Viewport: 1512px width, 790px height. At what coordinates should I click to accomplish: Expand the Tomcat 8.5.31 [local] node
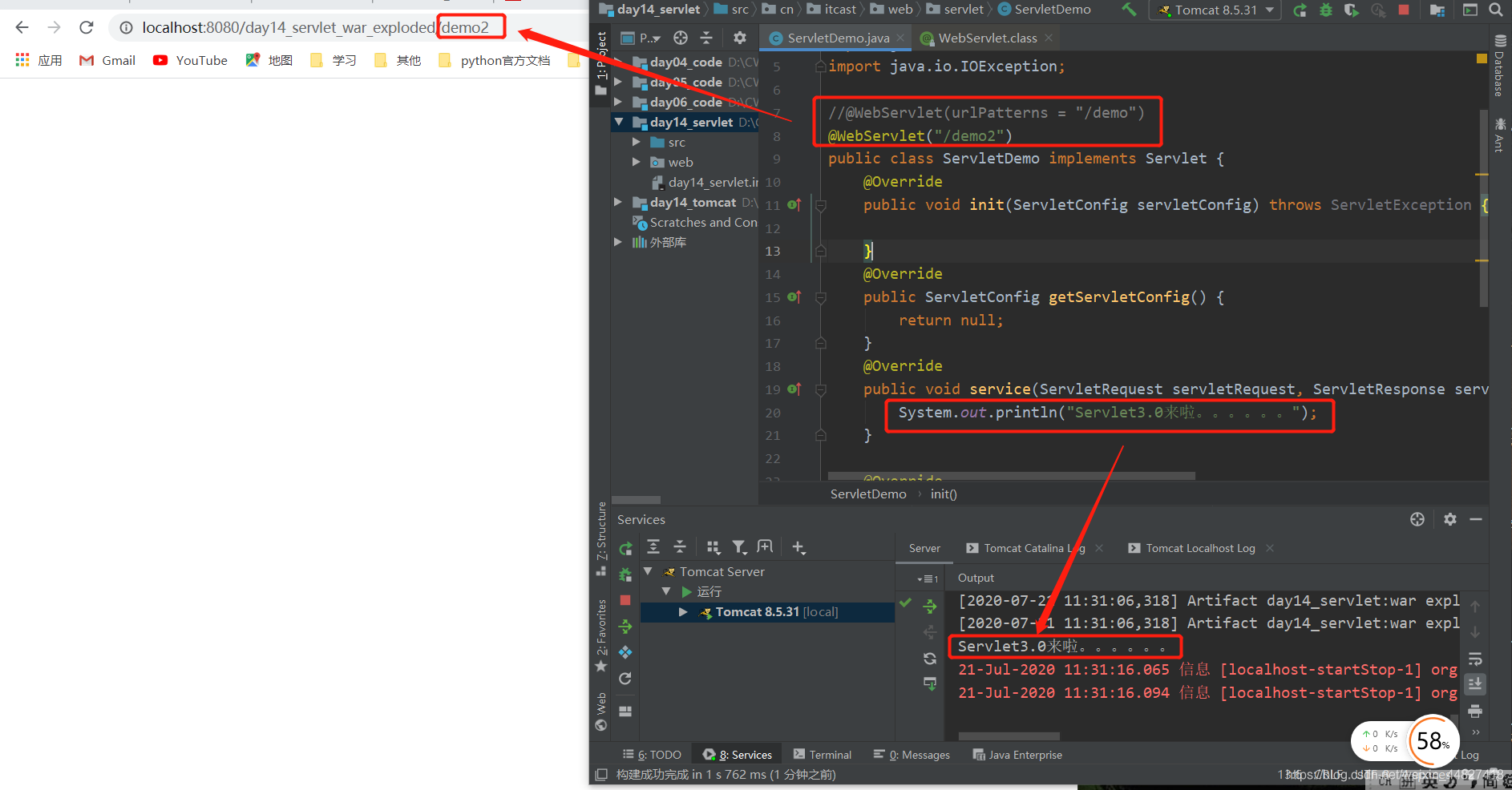[x=683, y=611]
